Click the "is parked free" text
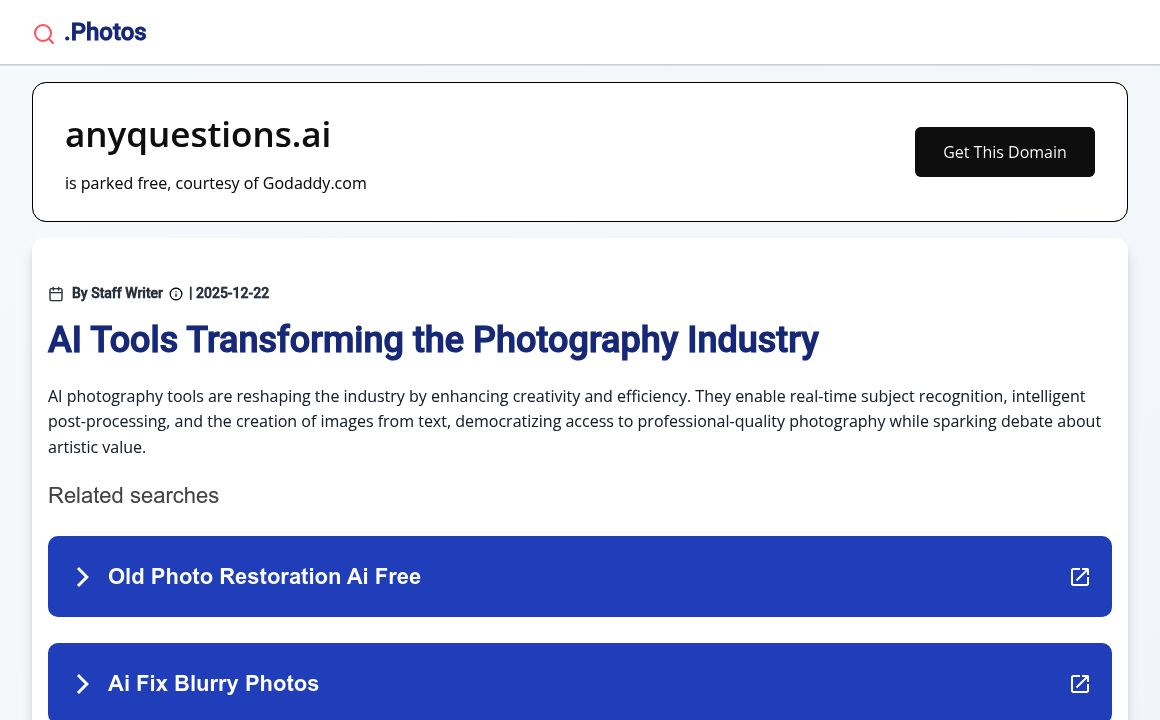This screenshot has width=1160, height=720. point(117,184)
